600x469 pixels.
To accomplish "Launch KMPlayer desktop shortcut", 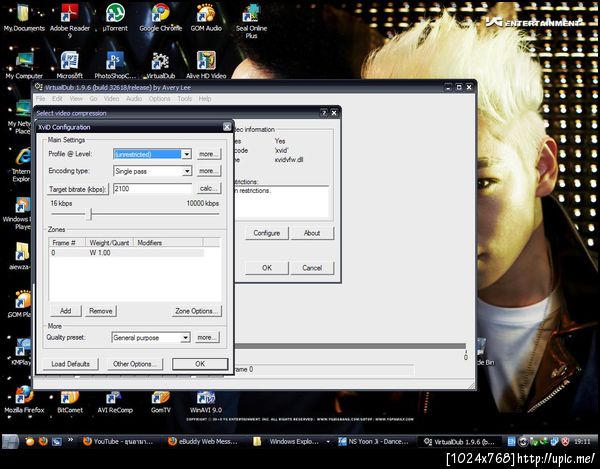I will [x=21, y=351].
